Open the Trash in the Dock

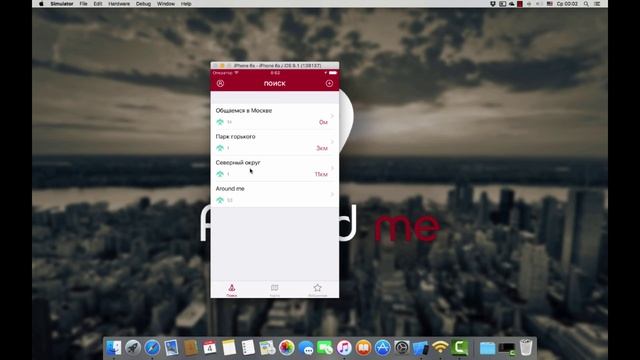click(526, 348)
